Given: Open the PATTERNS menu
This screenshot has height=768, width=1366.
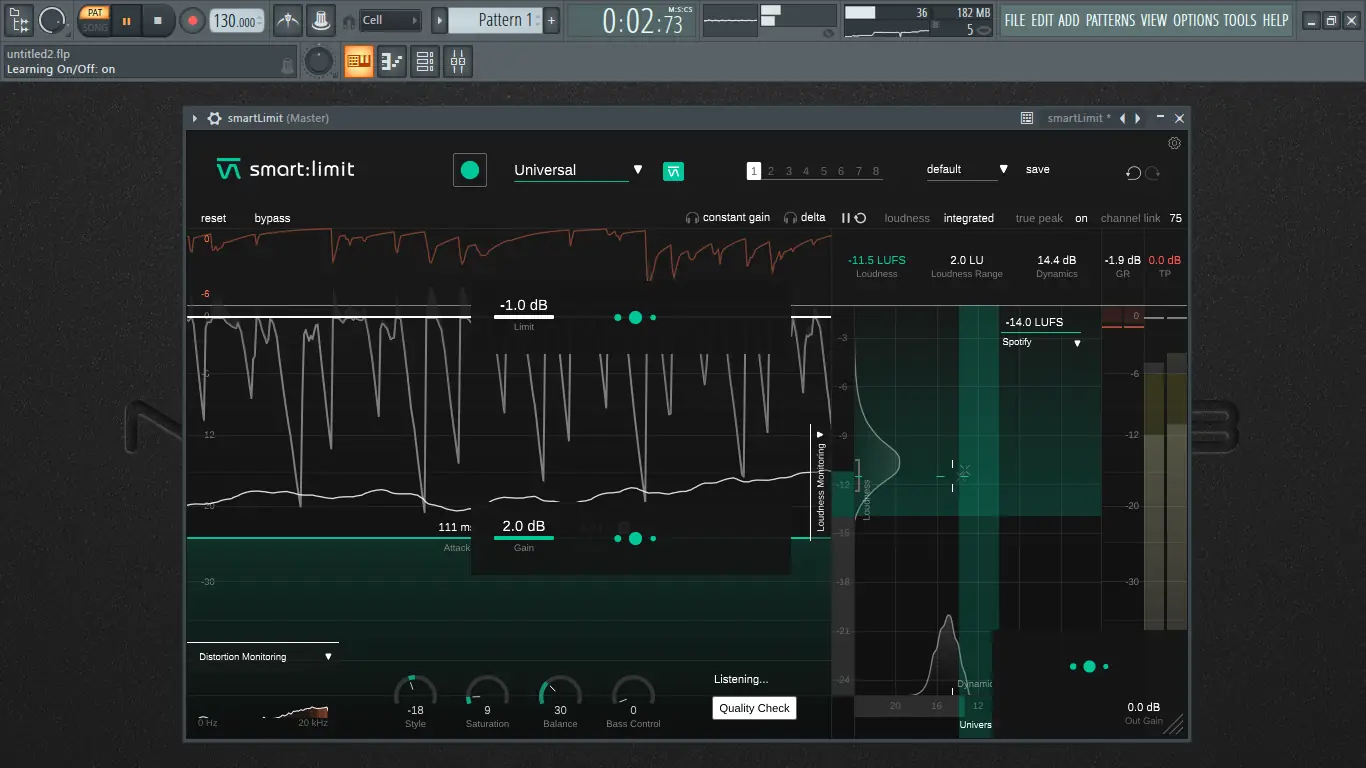Looking at the screenshot, I should (x=1111, y=20).
